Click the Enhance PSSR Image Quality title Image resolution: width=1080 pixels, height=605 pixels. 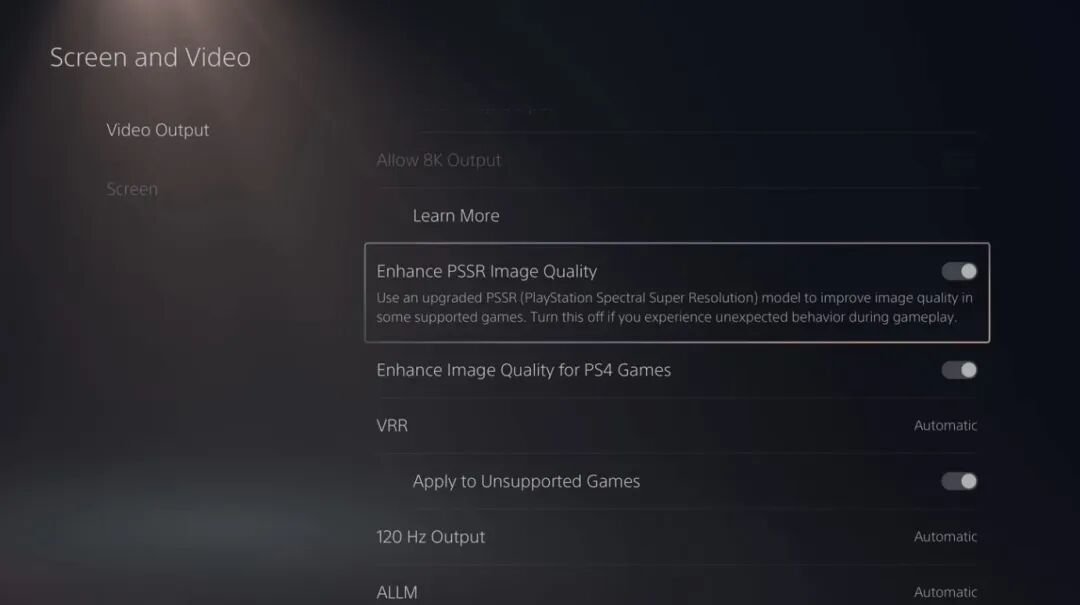coord(486,271)
